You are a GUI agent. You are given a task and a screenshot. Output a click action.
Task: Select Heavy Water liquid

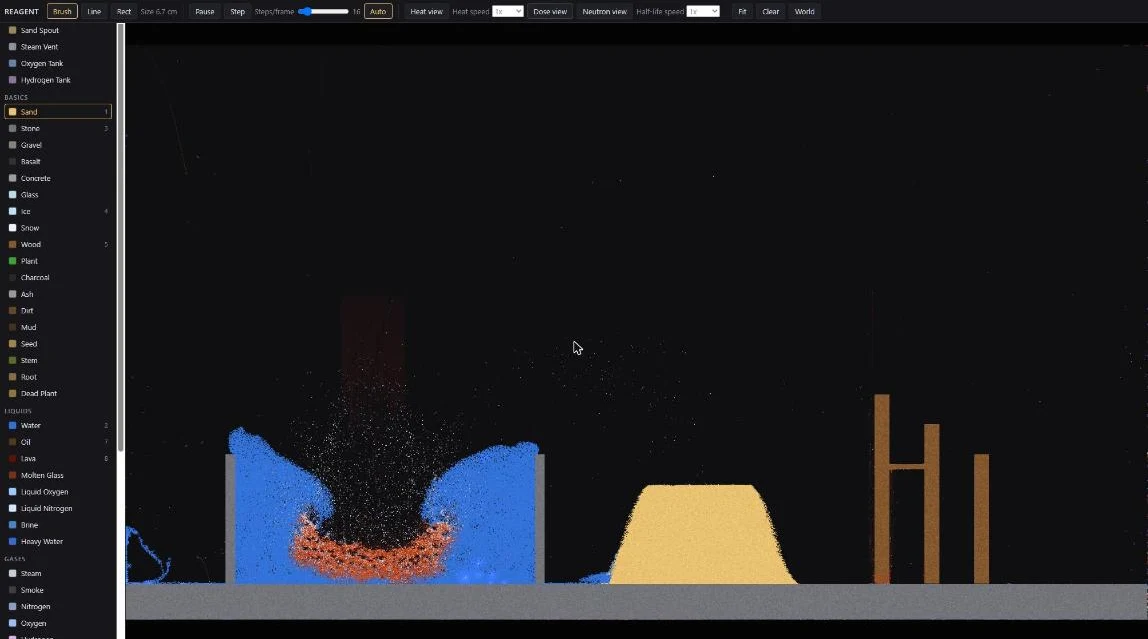click(58, 542)
